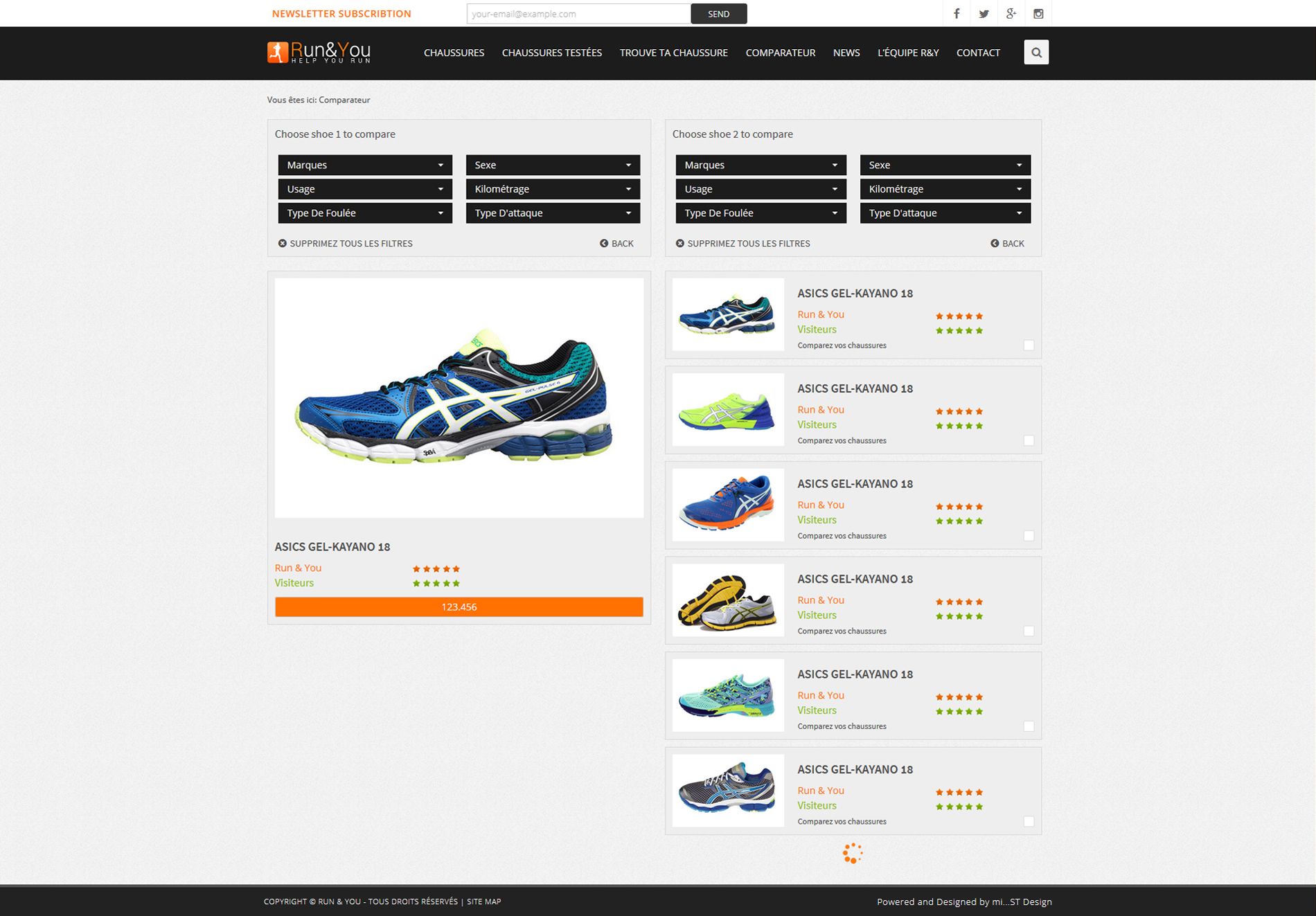Click the newsletter email input field
The width and height of the screenshot is (1316, 916).
(579, 14)
